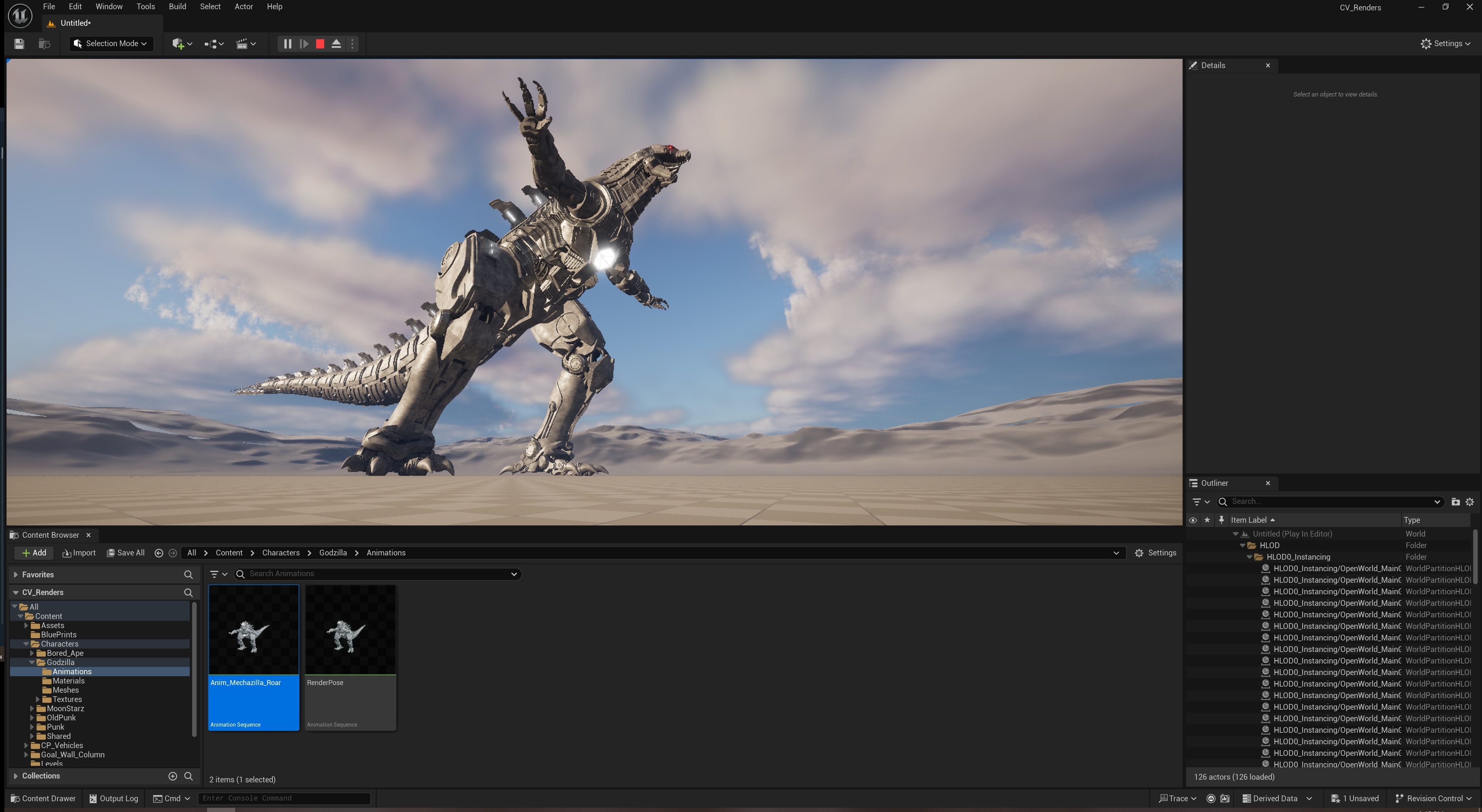This screenshot has width=1482, height=812.
Task: Open Content Browser filter options icon
Action: click(x=218, y=575)
